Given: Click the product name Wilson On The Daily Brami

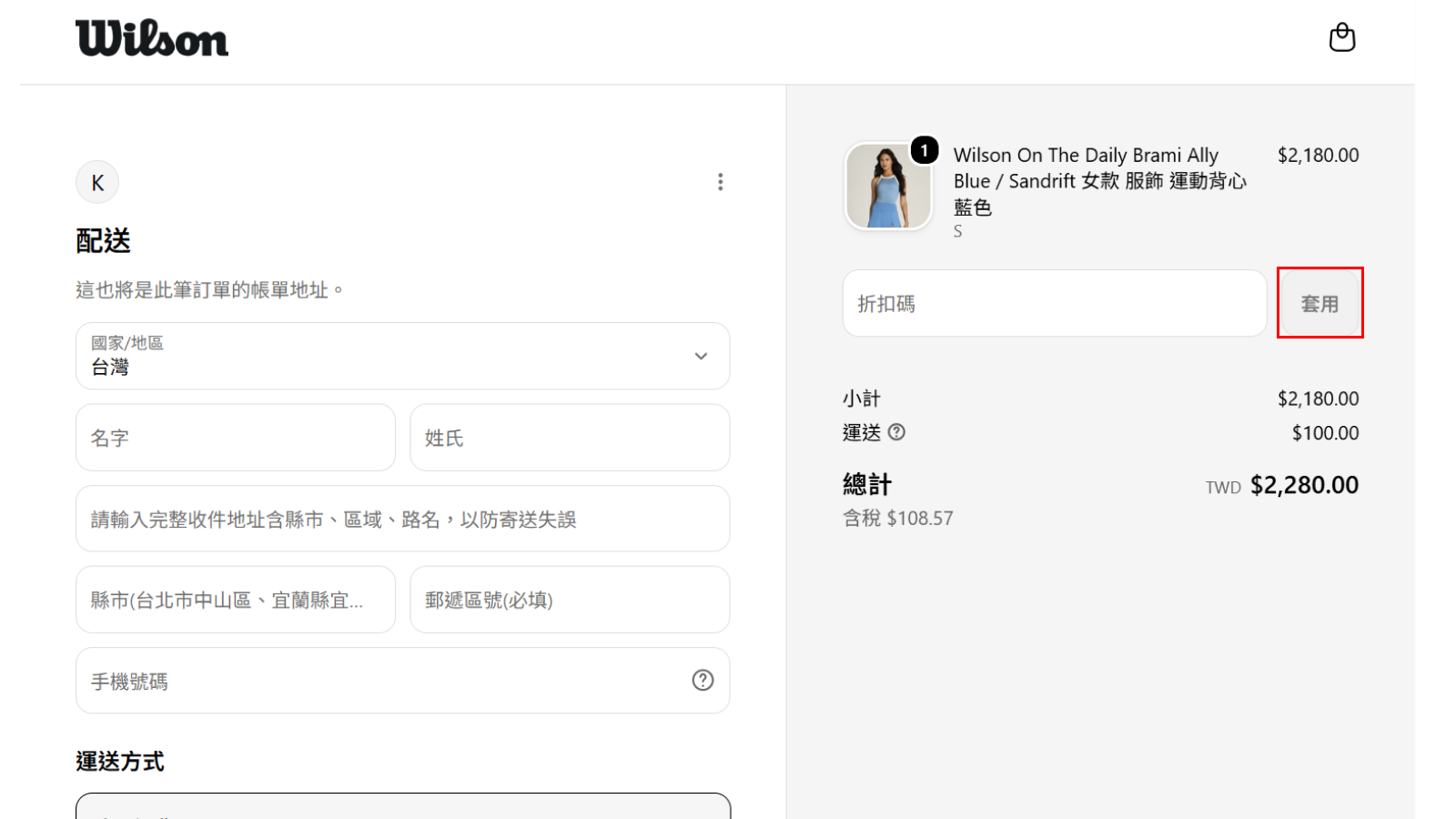Looking at the screenshot, I should point(1099,181).
